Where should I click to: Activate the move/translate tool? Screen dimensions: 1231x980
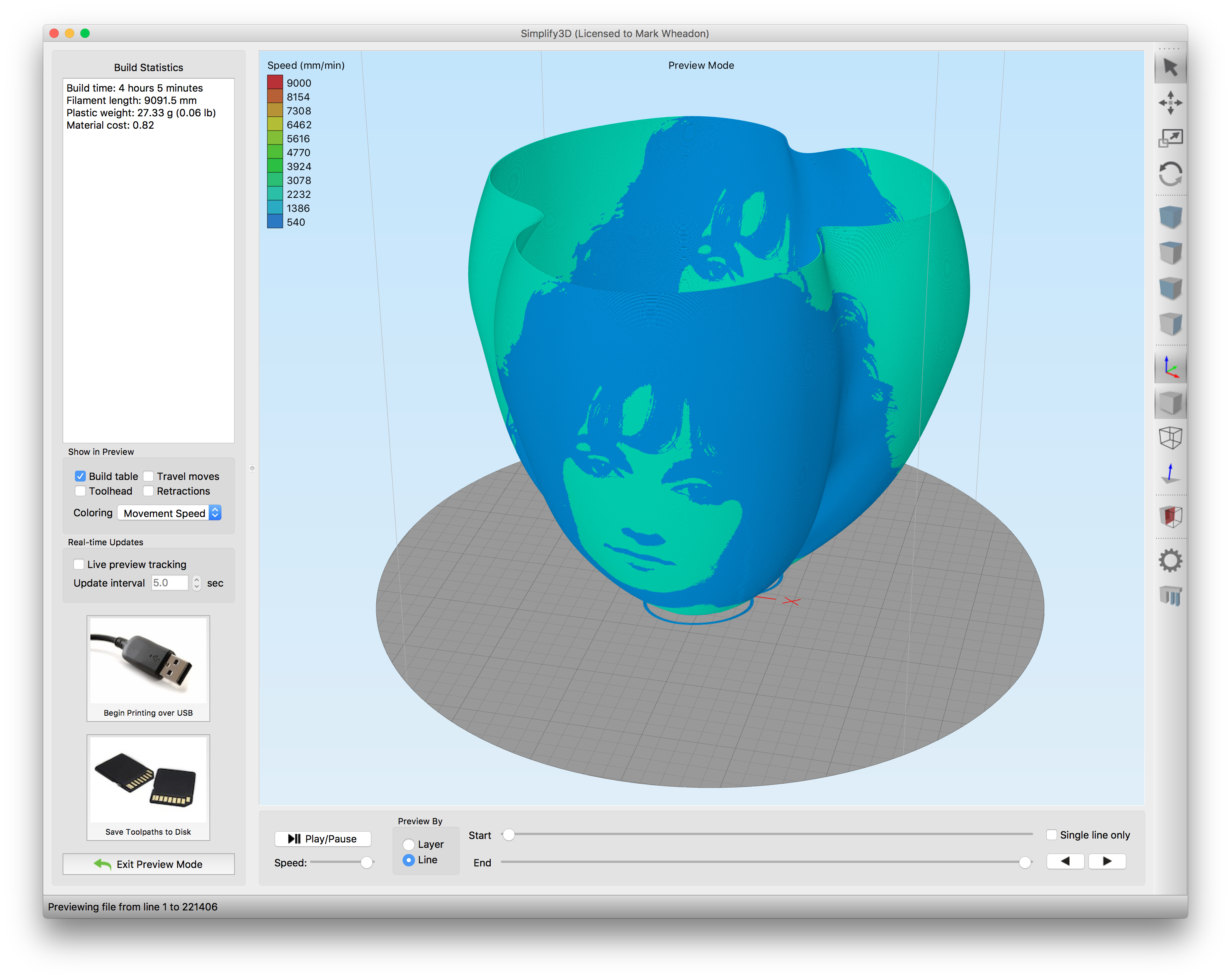[1170, 103]
